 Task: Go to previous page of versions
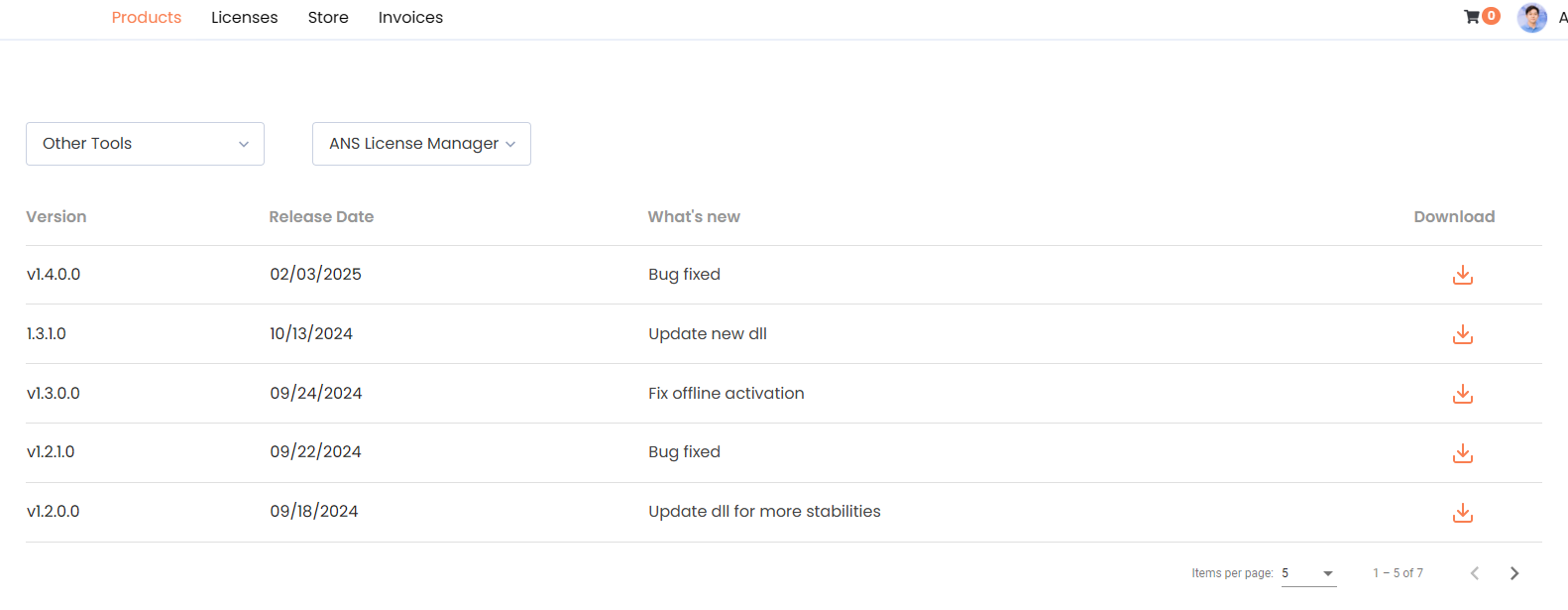tap(1475, 573)
